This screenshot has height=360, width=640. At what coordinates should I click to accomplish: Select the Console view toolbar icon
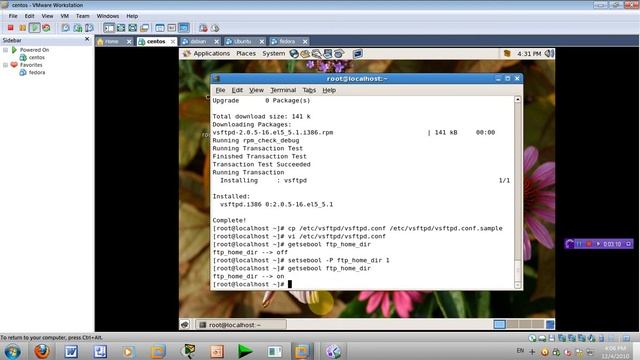pos(184,28)
